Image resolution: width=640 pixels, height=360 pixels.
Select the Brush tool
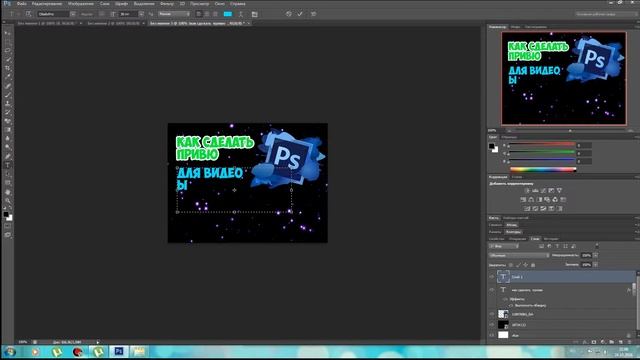tap(8, 95)
